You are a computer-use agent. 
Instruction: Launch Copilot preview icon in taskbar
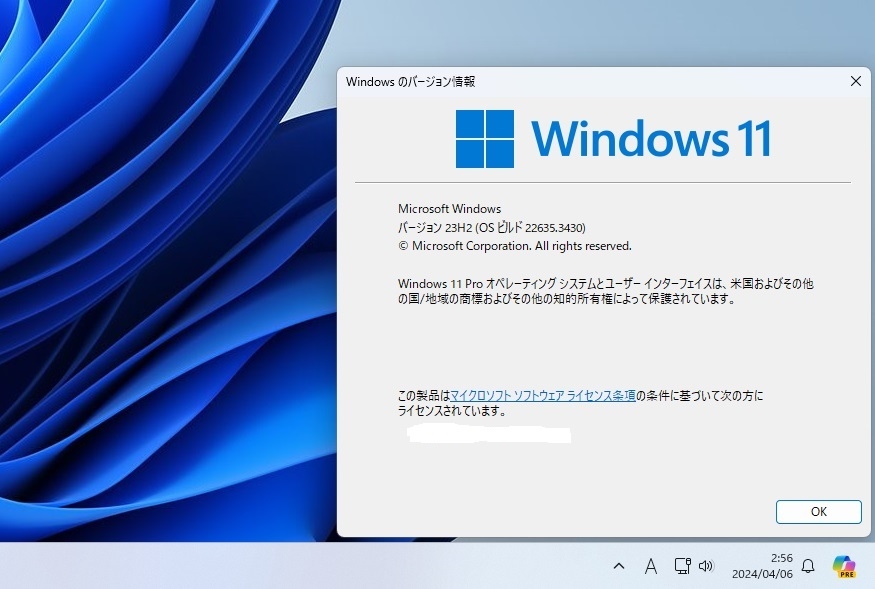[x=844, y=566]
